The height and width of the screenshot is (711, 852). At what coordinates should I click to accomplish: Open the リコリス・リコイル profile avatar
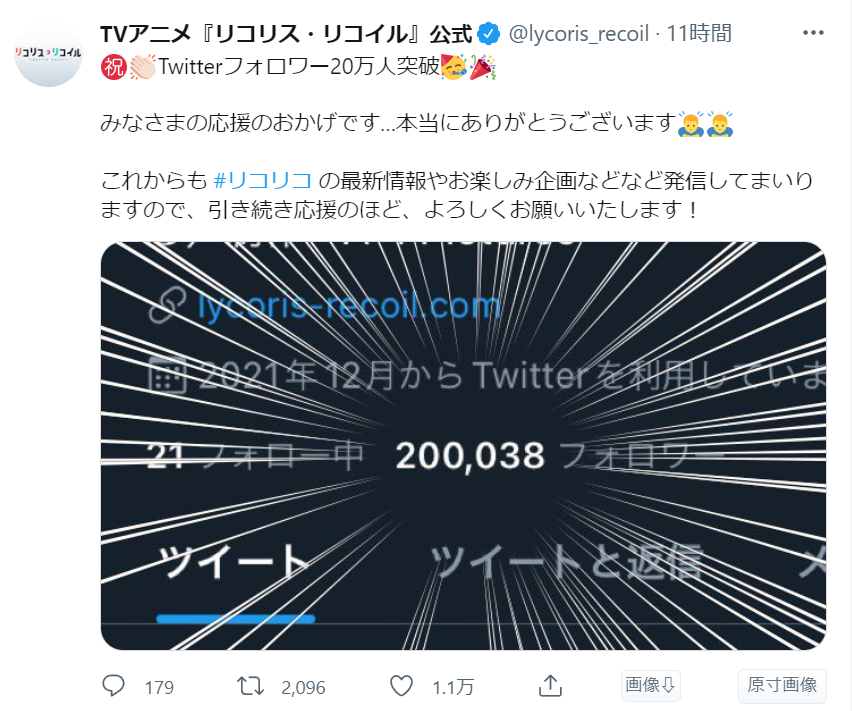48,53
